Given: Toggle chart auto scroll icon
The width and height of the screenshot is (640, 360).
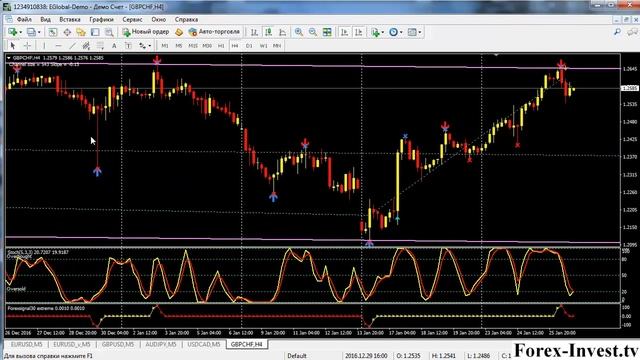Looking at the screenshot, I should [344, 32].
